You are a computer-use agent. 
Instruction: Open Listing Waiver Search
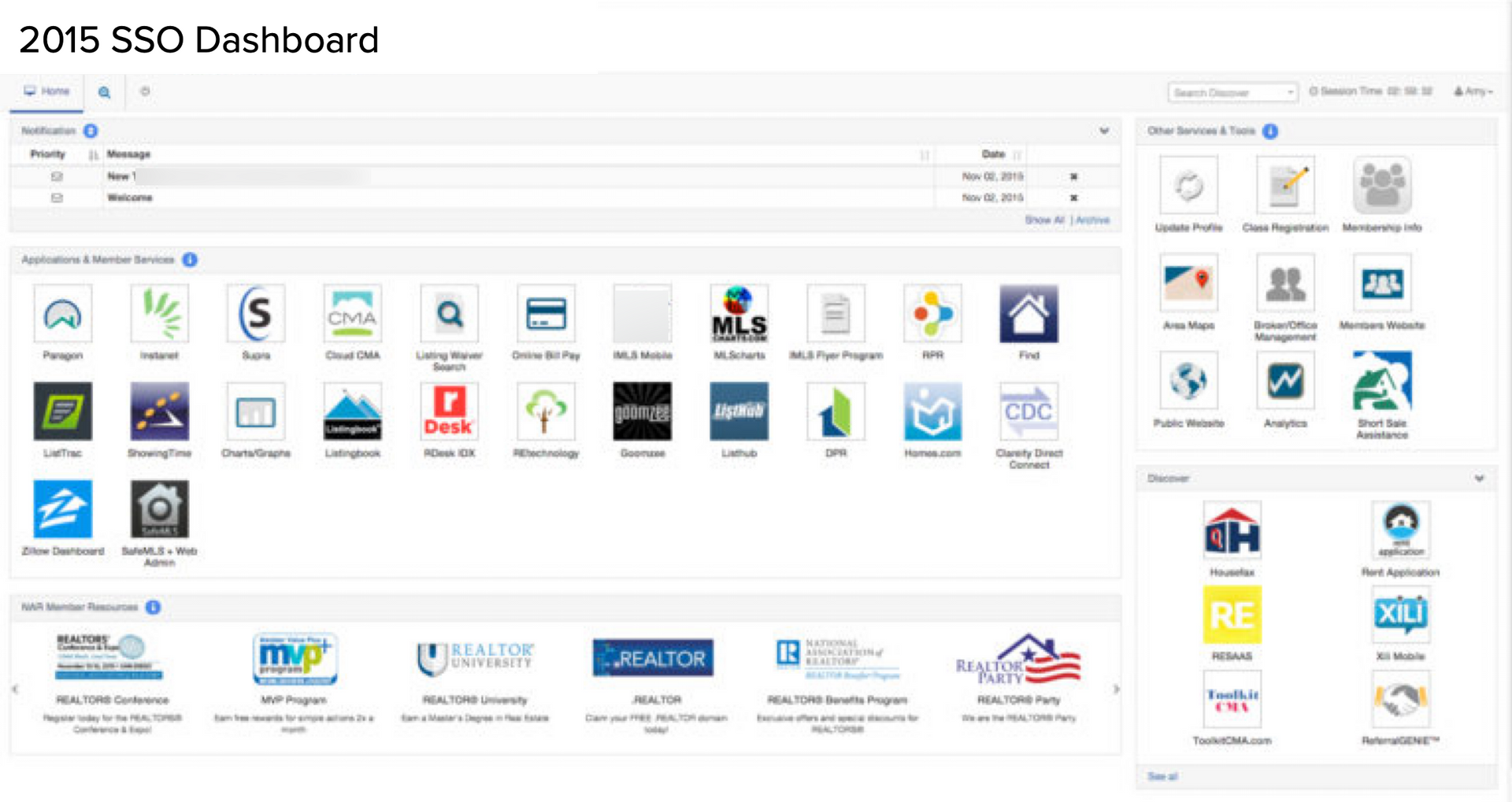pyautogui.click(x=450, y=314)
